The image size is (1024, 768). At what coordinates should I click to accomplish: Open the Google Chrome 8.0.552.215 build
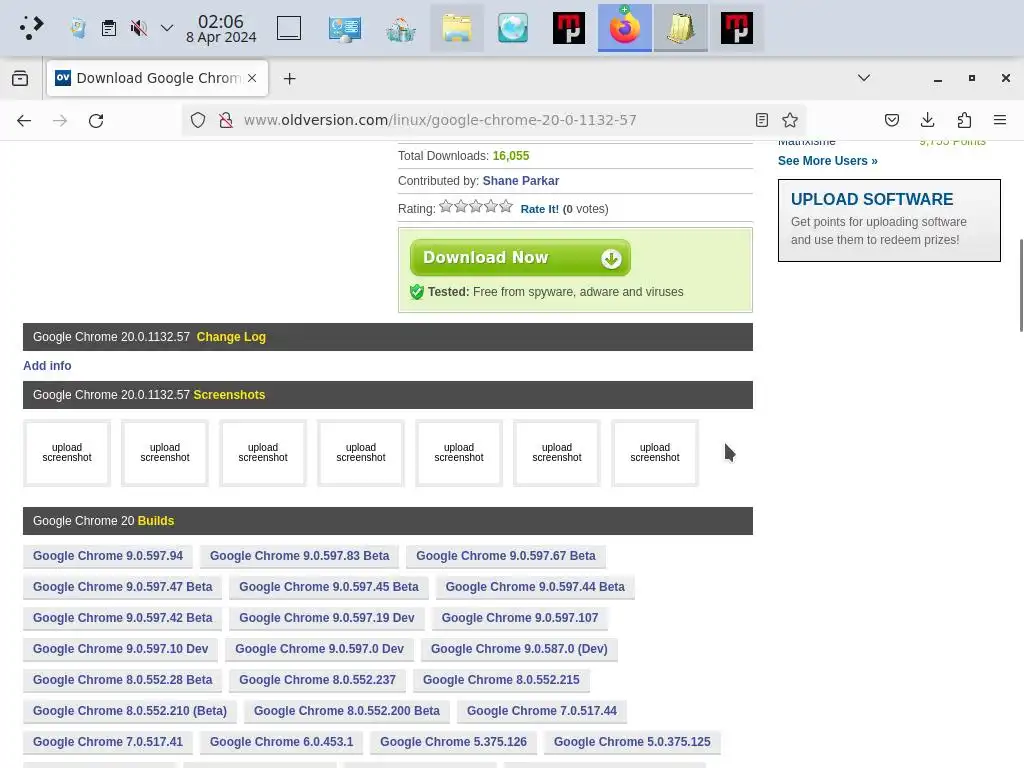tap(501, 680)
